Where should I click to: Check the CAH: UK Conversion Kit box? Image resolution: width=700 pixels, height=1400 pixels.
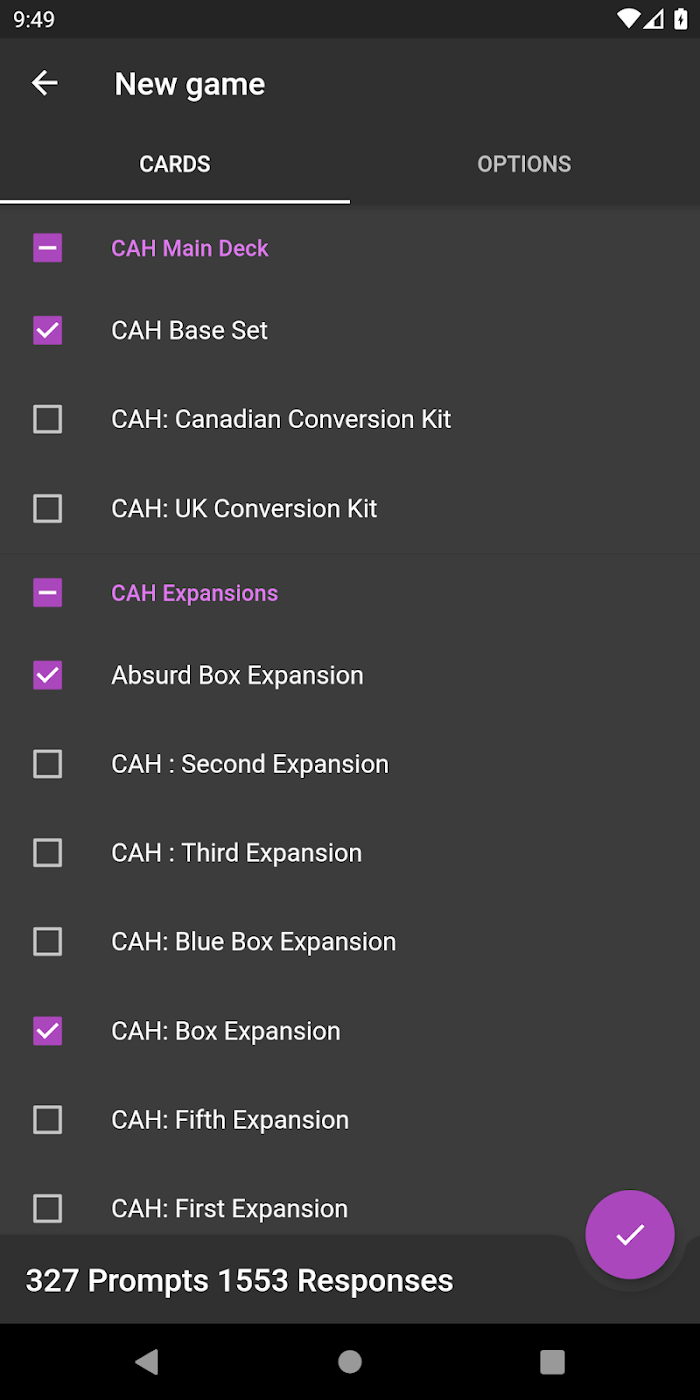(x=48, y=508)
